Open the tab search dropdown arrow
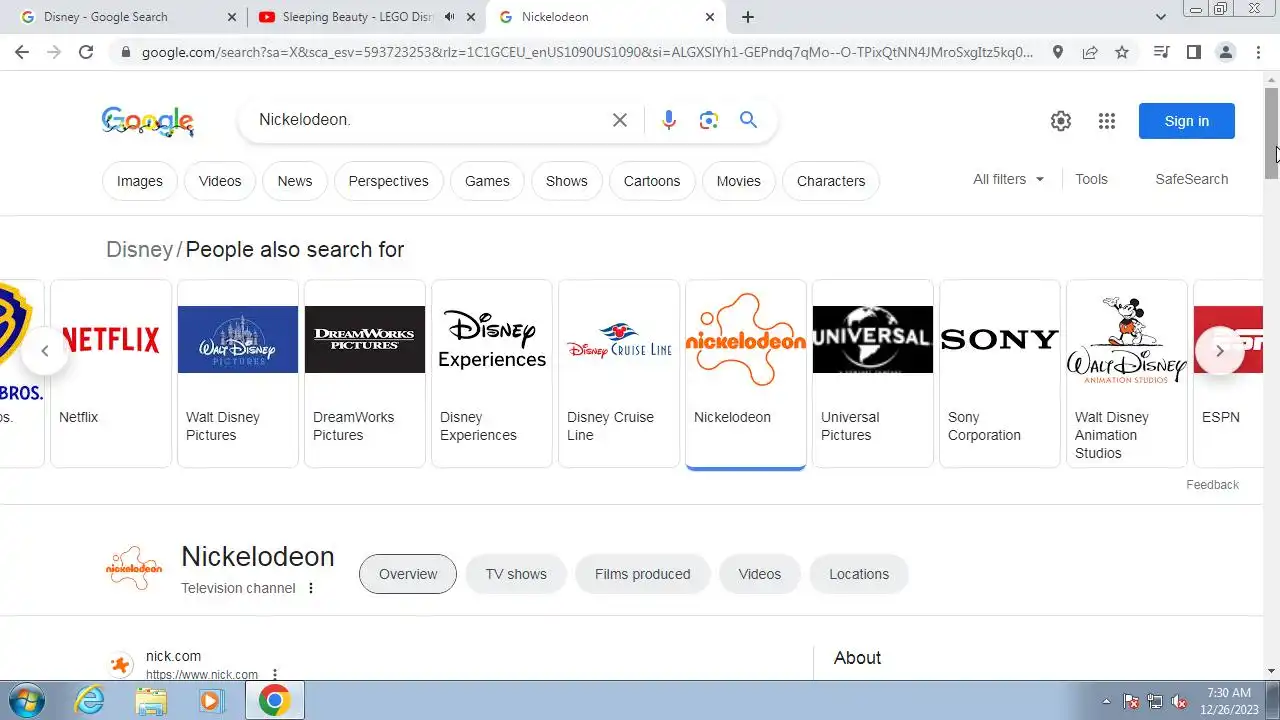Viewport: 1280px width, 720px height. pos(1161,17)
